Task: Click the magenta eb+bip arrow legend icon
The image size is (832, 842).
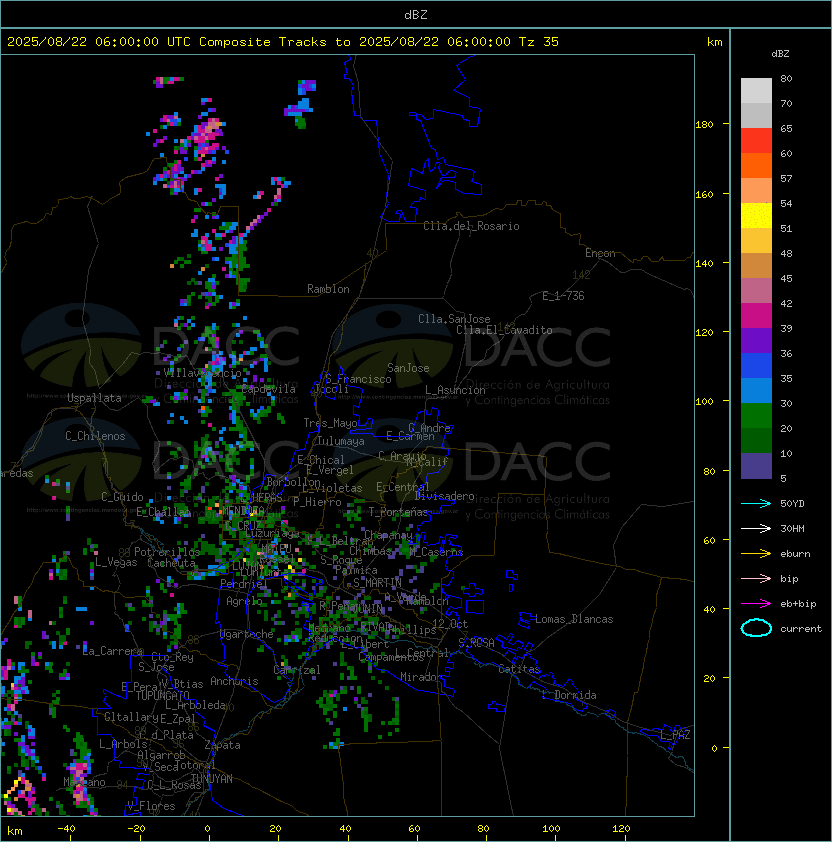Action: [x=756, y=604]
